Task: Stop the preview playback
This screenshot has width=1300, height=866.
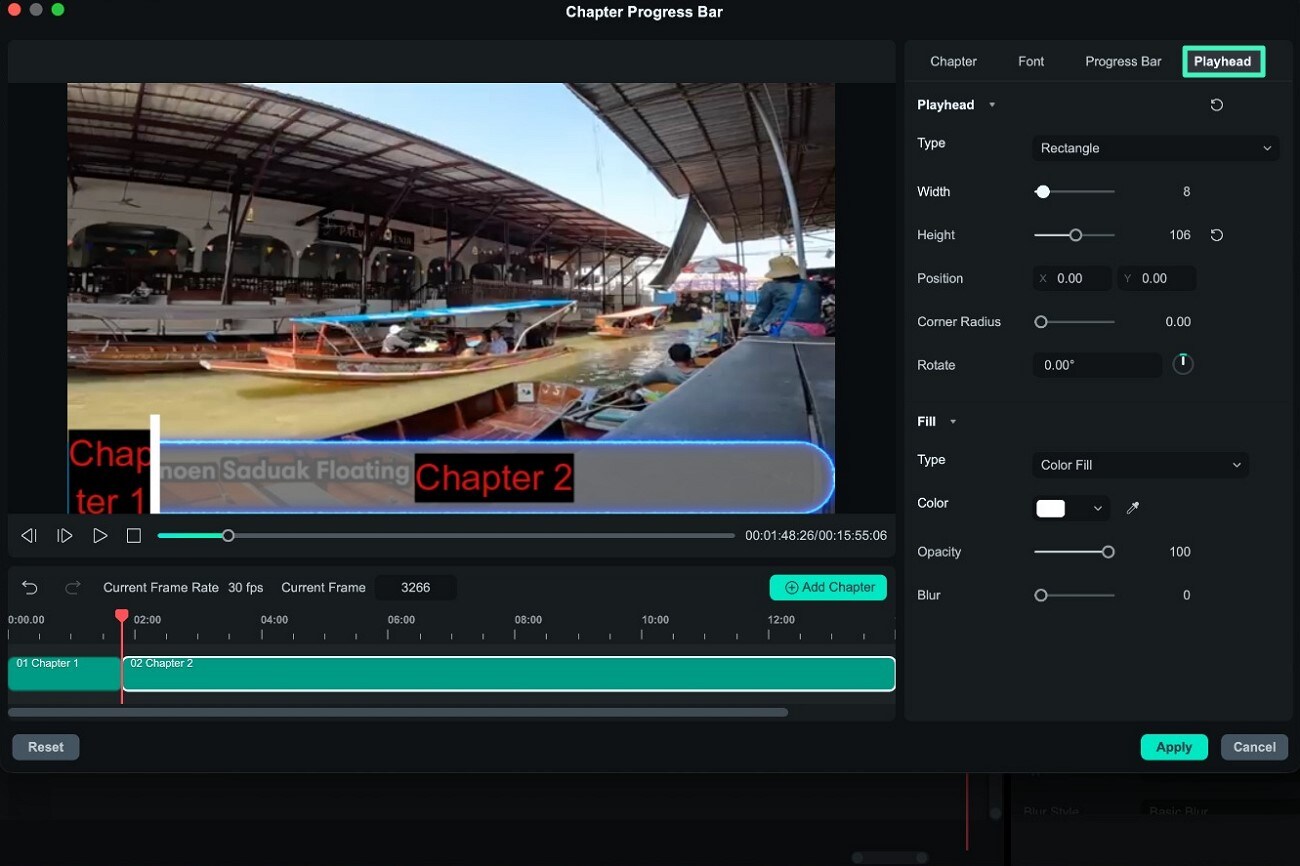Action: pyautogui.click(x=134, y=536)
